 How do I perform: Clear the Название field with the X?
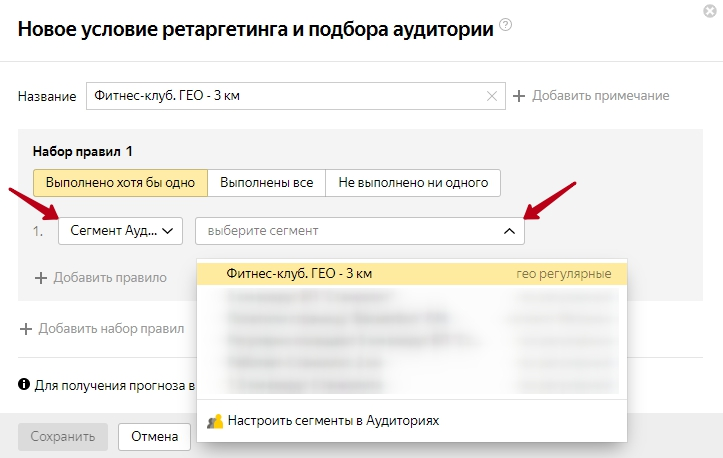coord(491,96)
